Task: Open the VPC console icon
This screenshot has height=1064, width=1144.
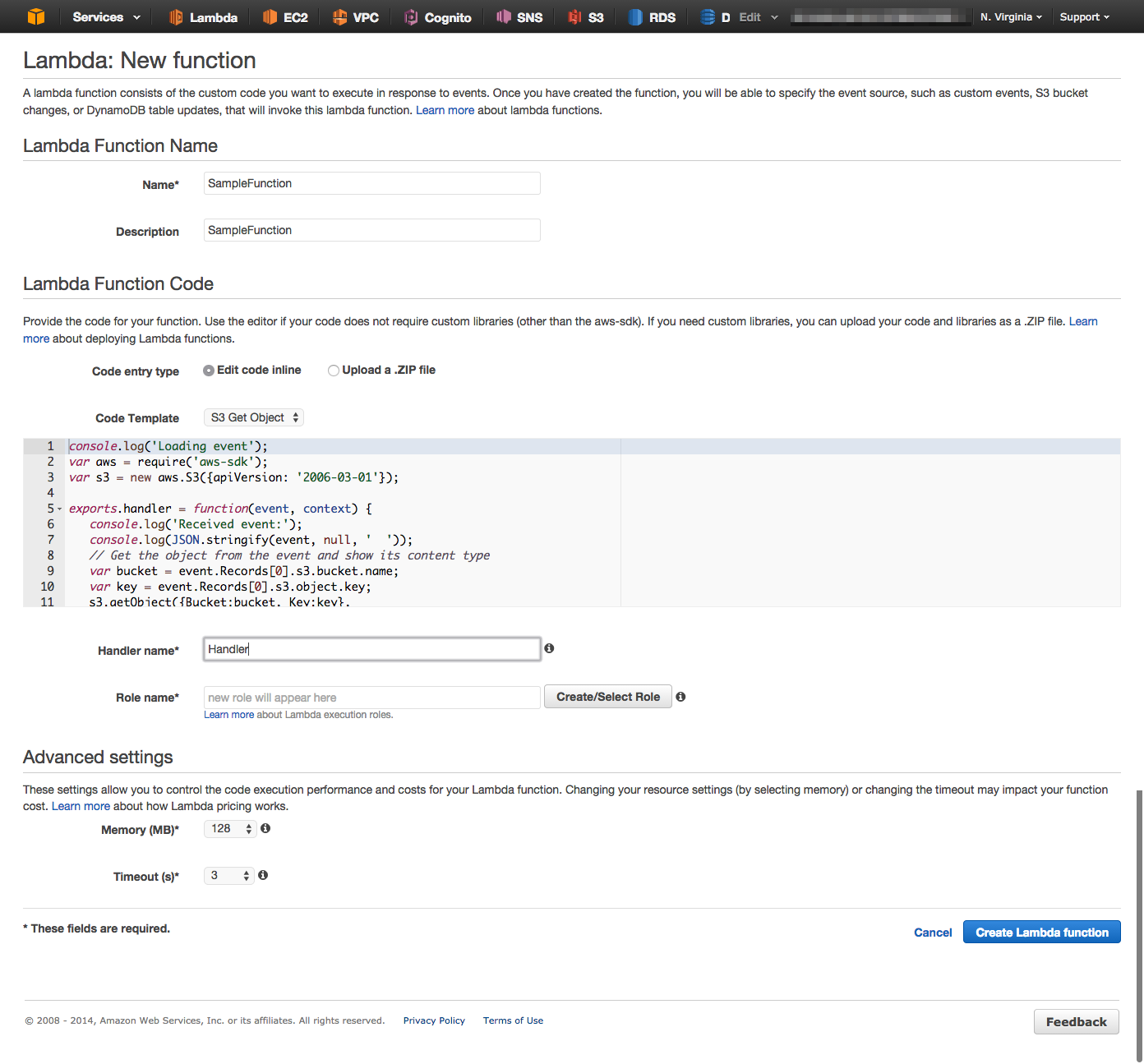Action: click(x=340, y=16)
